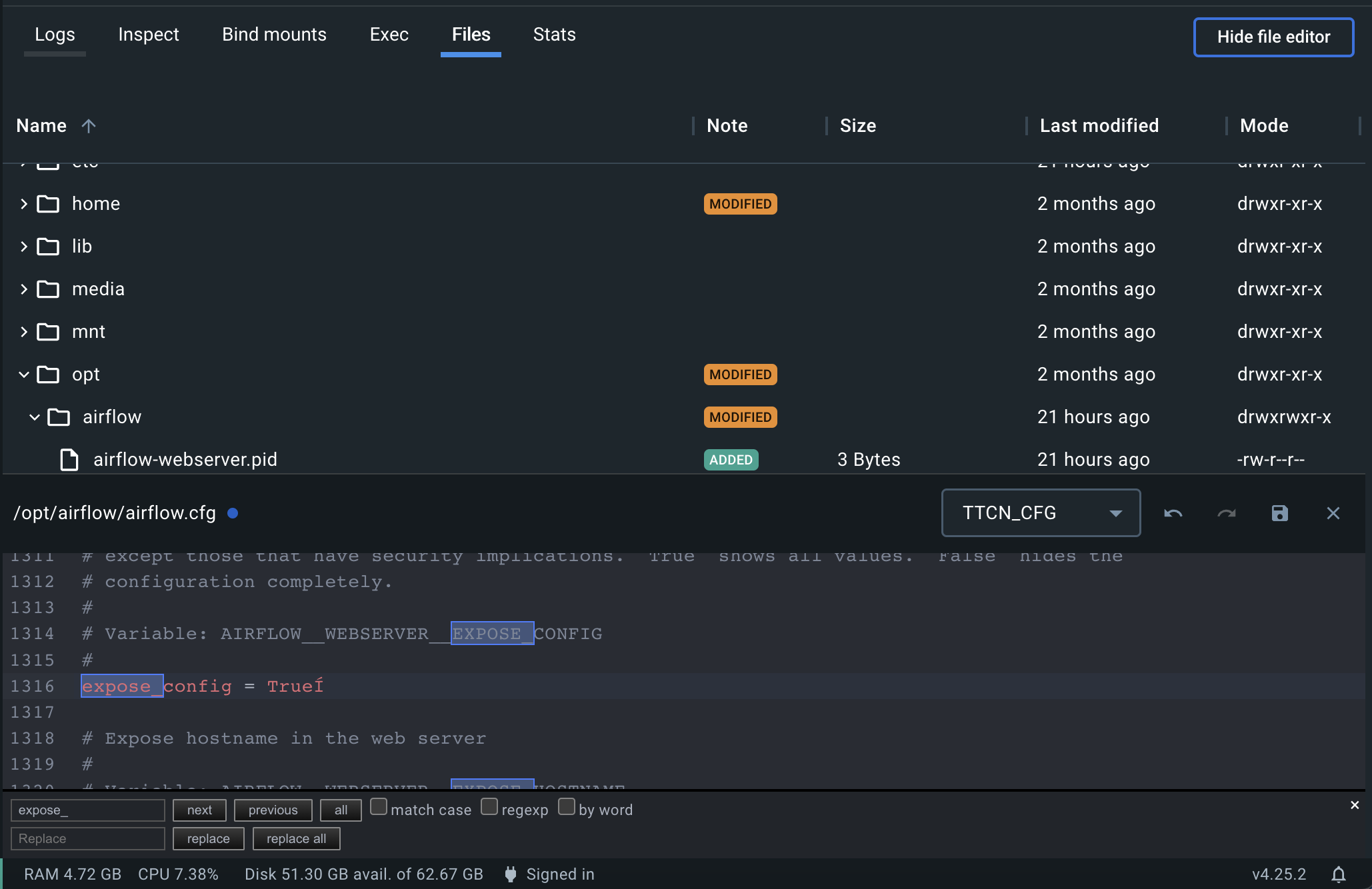Click Hide file editor button

tap(1273, 37)
